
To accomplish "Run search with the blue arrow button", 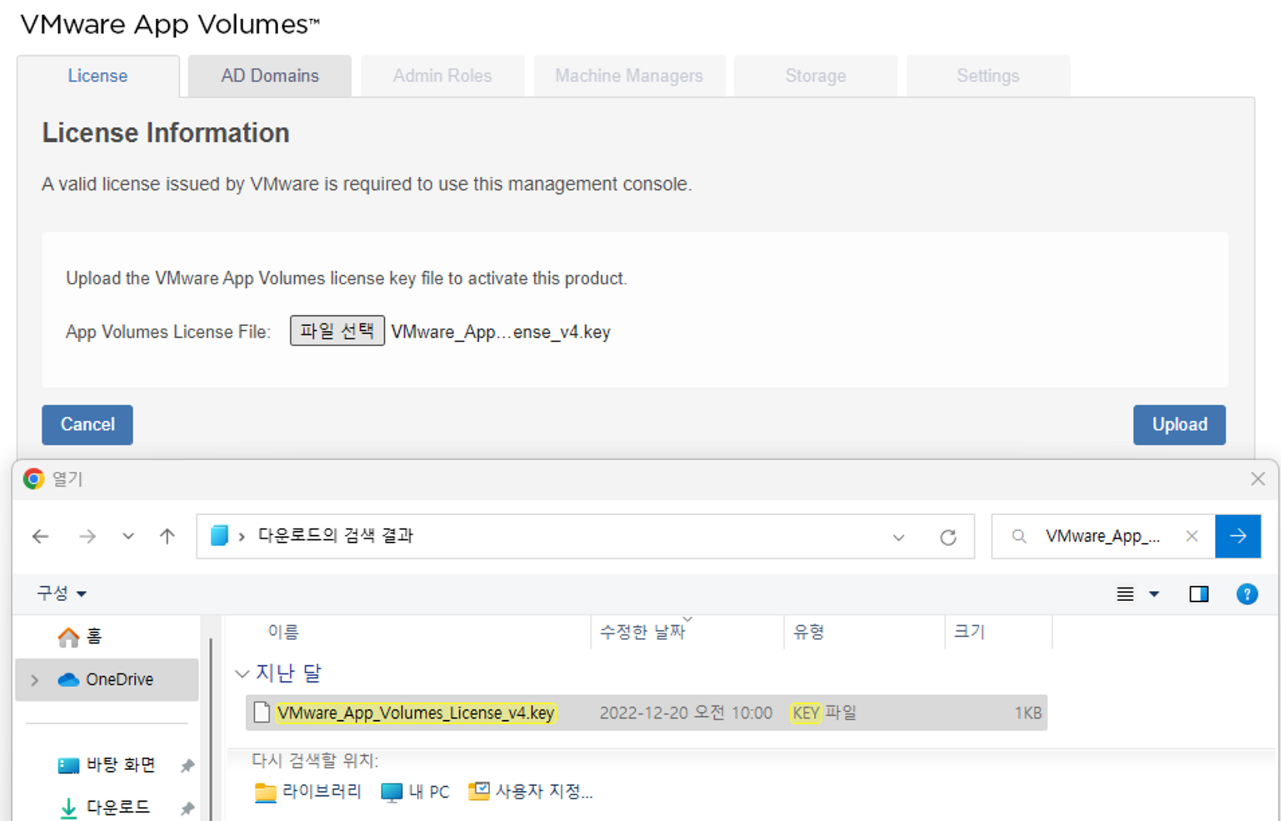I will (1238, 536).
